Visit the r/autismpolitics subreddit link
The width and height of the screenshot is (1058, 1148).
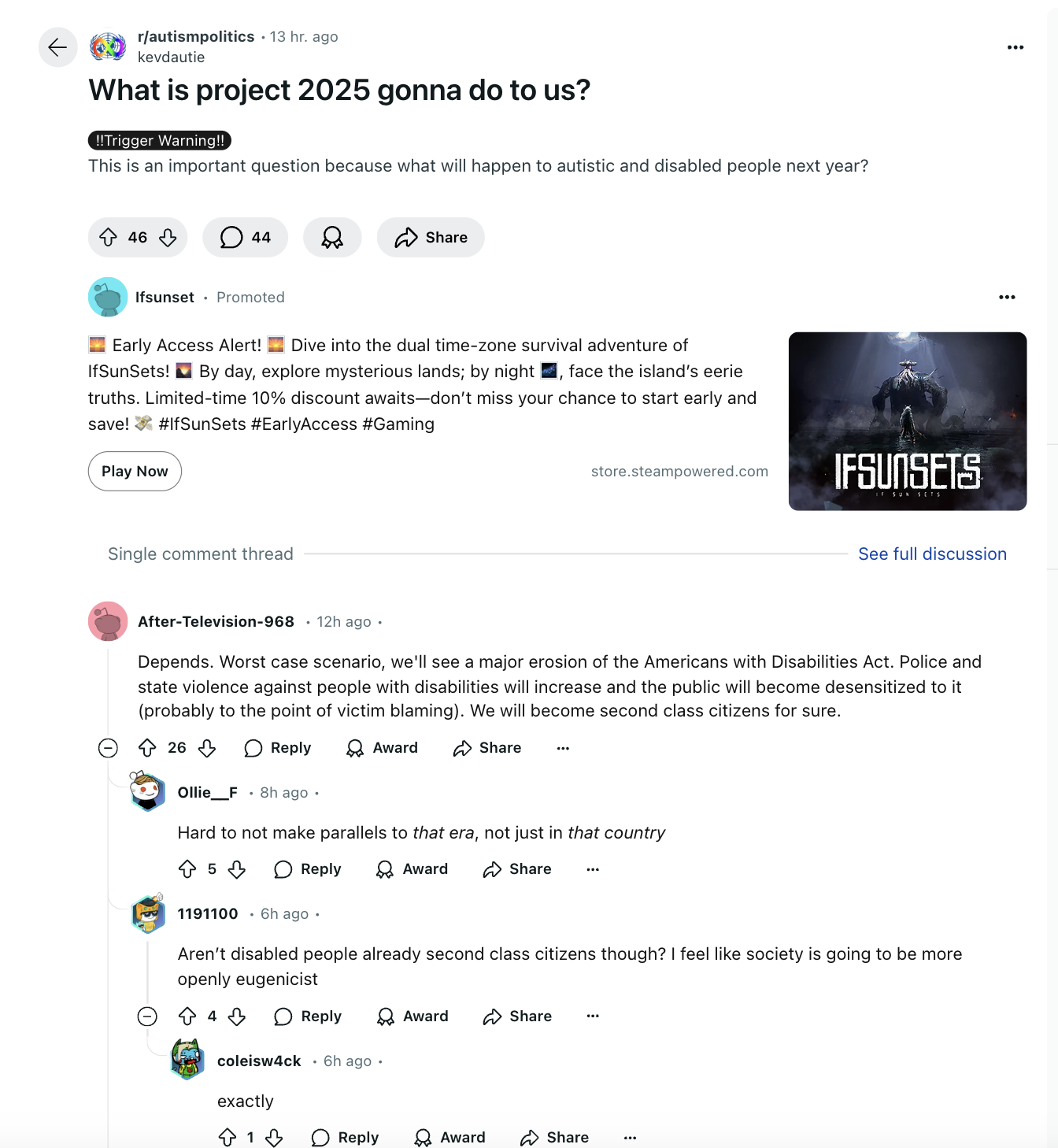pos(196,37)
